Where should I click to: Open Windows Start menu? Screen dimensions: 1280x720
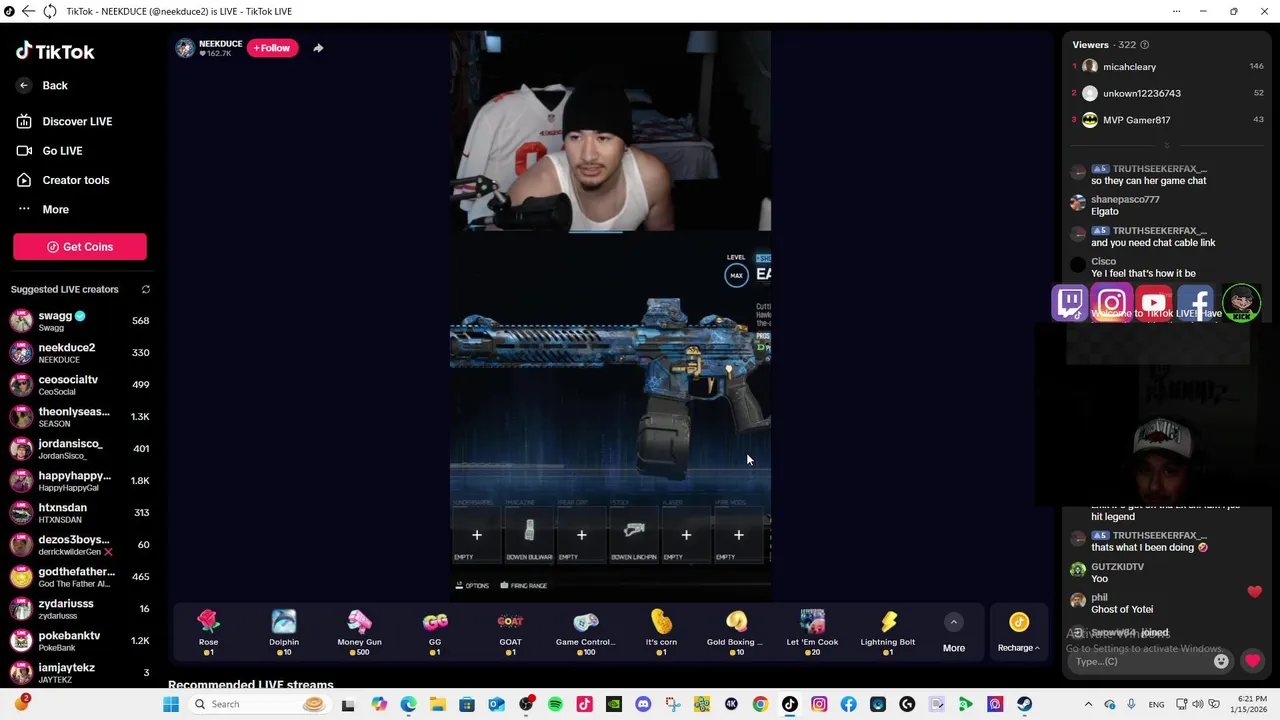point(171,704)
